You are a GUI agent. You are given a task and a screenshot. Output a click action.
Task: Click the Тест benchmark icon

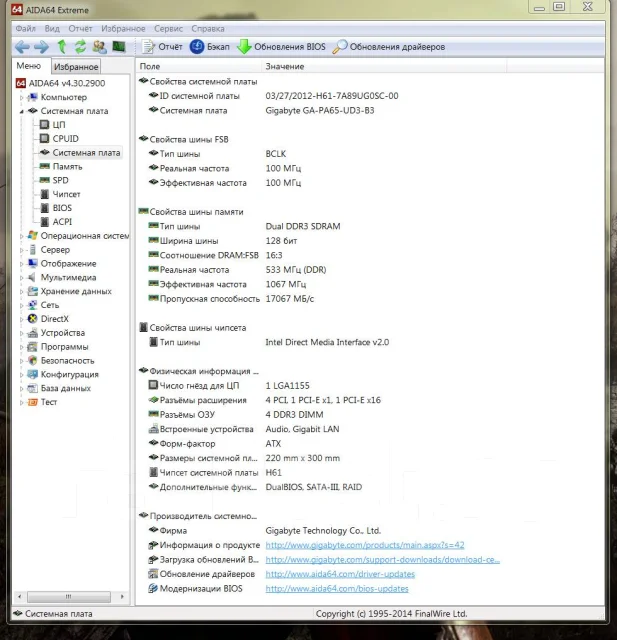[32, 402]
